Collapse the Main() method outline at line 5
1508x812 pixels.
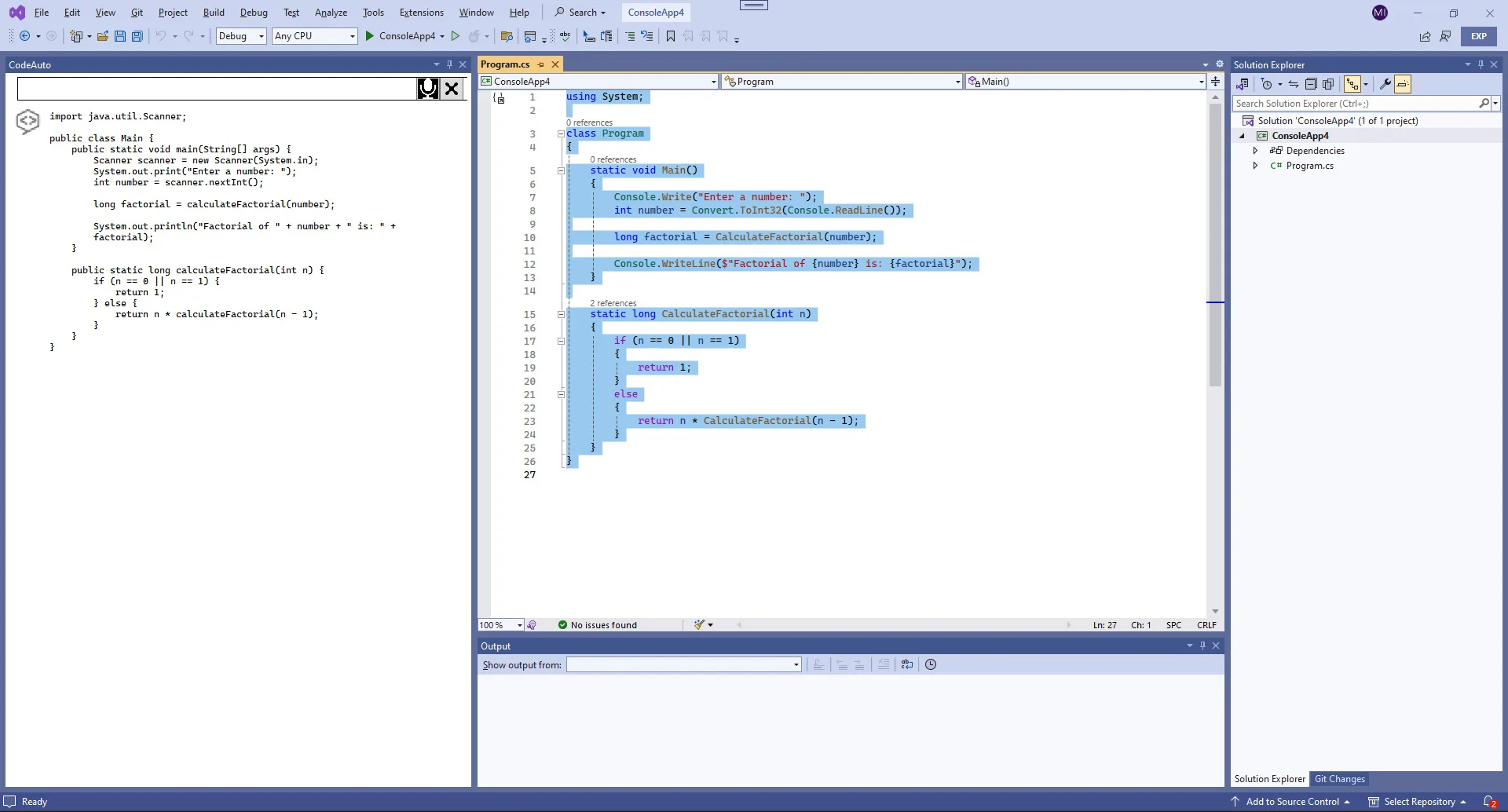561,170
